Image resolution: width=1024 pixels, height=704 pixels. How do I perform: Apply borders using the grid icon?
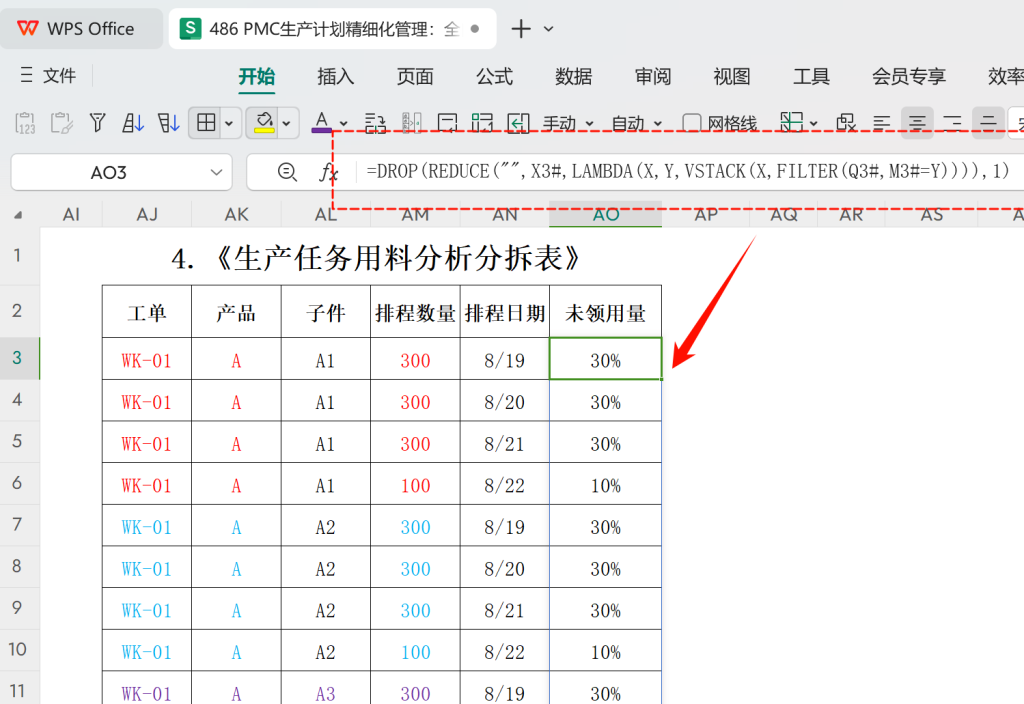(x=206, y=123)
